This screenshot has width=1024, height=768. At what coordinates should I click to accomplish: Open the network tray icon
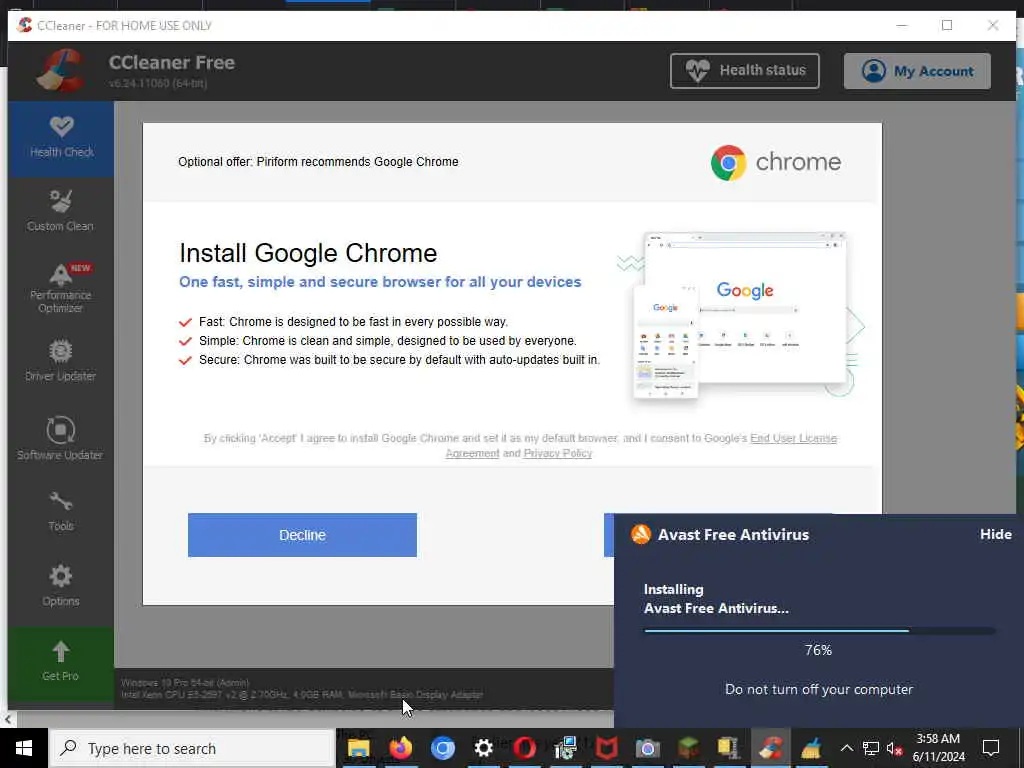point(871,748)
